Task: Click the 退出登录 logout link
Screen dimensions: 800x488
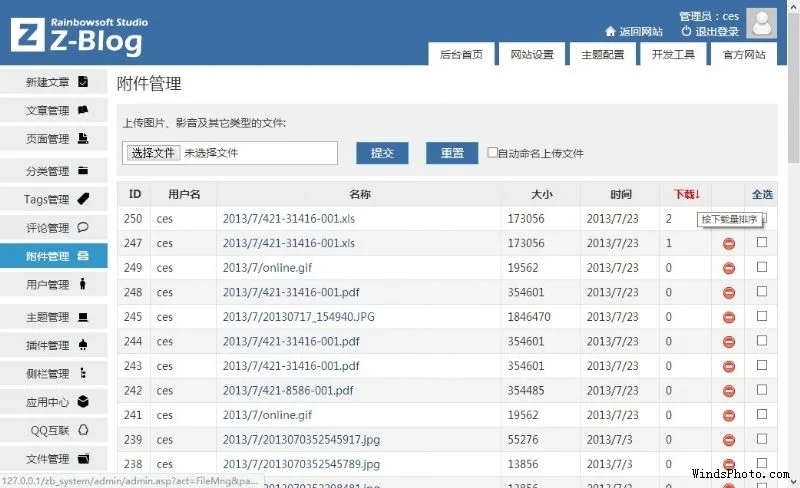Action: [710, 31]
